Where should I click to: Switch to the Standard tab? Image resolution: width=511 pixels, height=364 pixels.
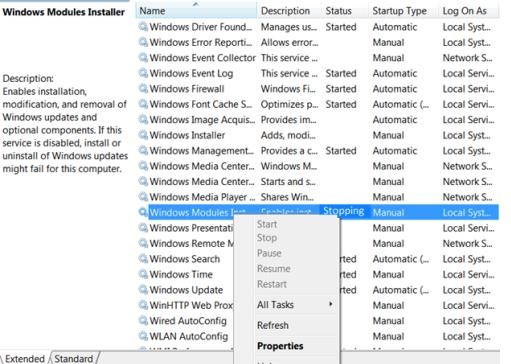[x=74, y=359]
